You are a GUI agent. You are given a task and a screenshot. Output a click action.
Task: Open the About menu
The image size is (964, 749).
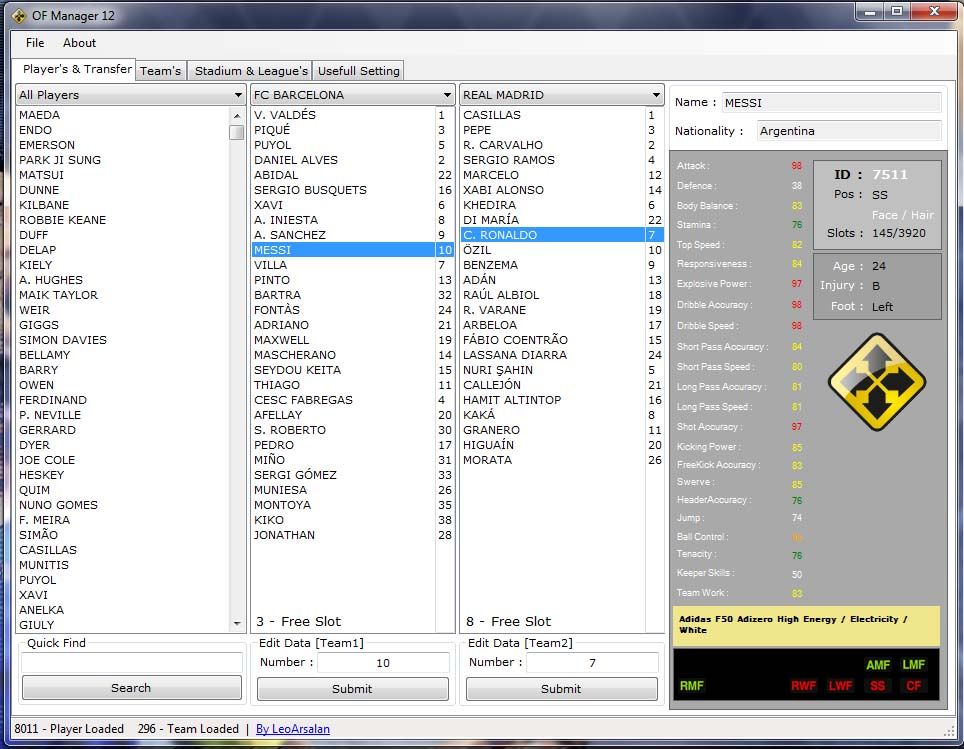click(79, 43)
